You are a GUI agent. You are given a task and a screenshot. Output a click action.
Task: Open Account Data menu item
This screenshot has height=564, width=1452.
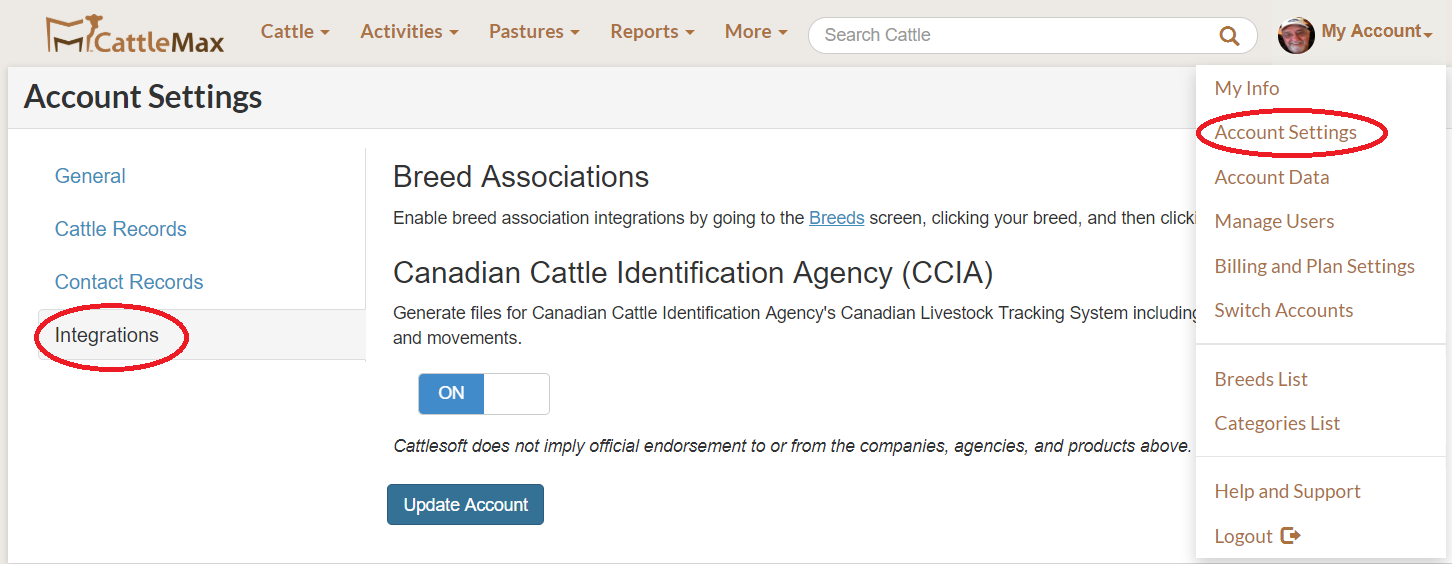pos(1272,177)
